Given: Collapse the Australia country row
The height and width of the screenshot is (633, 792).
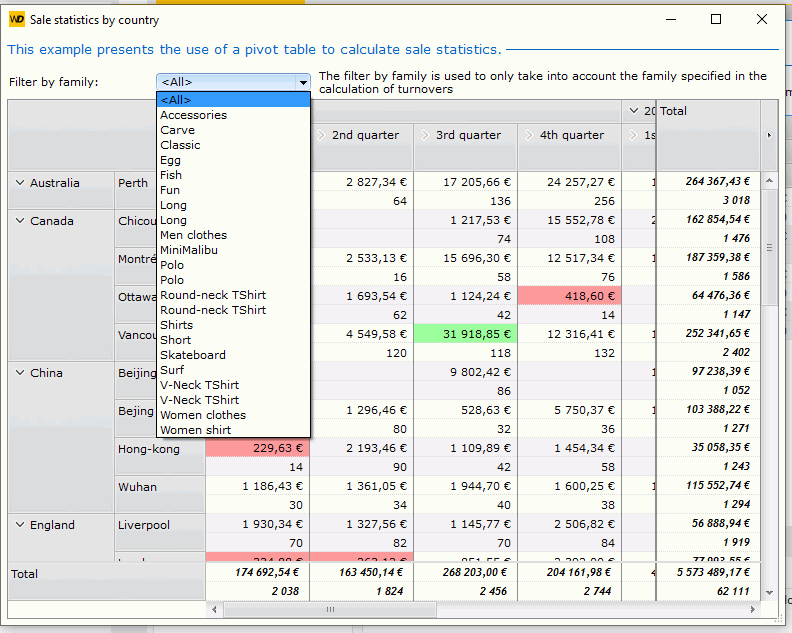Looking at the screenshot, I should [x=20, y=183].
